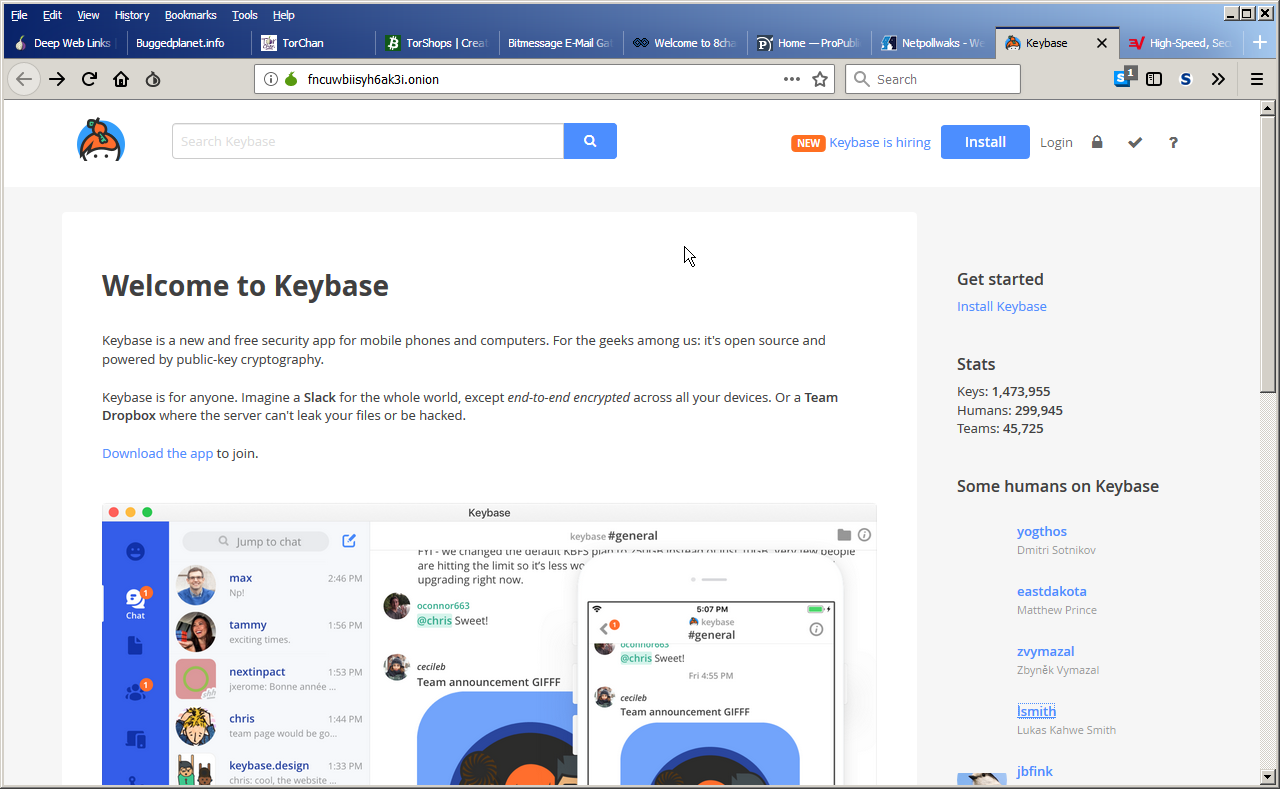Screen dimensions: 1280x789
Task: Click the People smiley icon in app sidebar
Action: tap(136, 551)
